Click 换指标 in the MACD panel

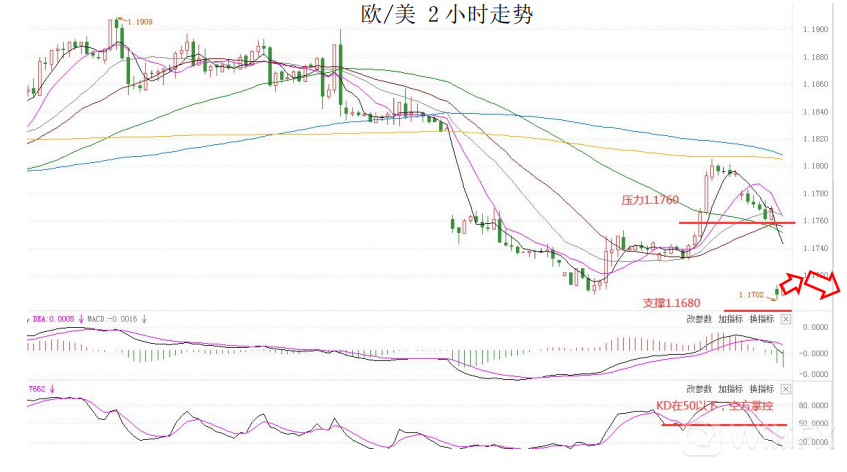762,319
